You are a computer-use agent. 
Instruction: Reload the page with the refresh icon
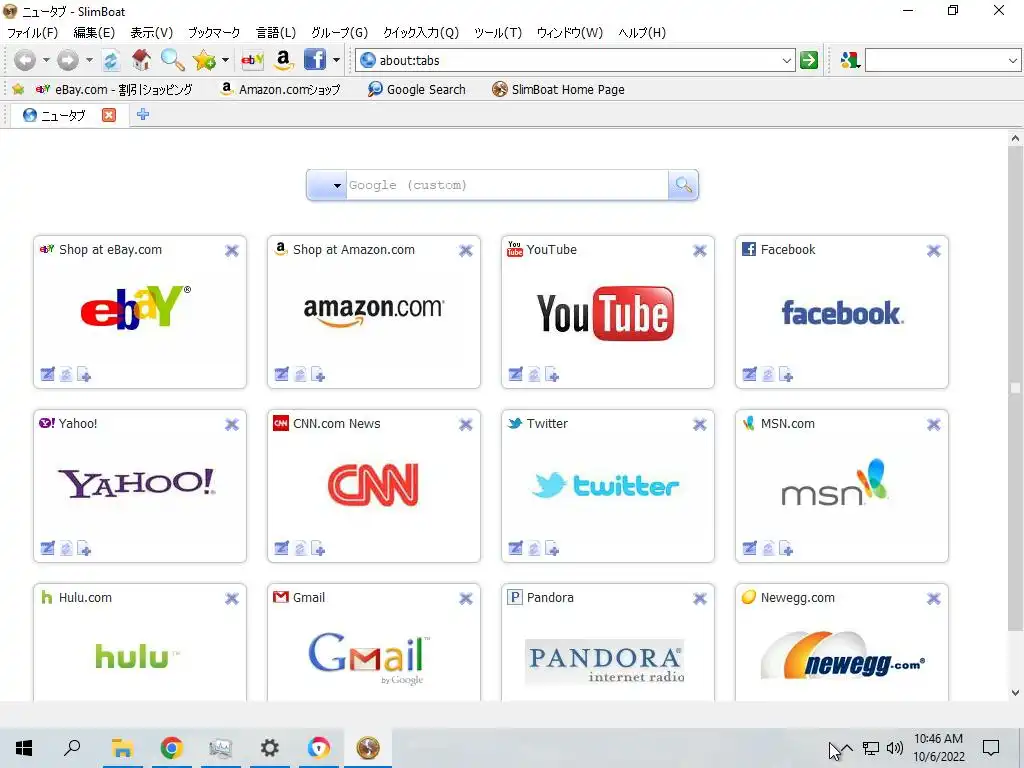coord(111,60)
